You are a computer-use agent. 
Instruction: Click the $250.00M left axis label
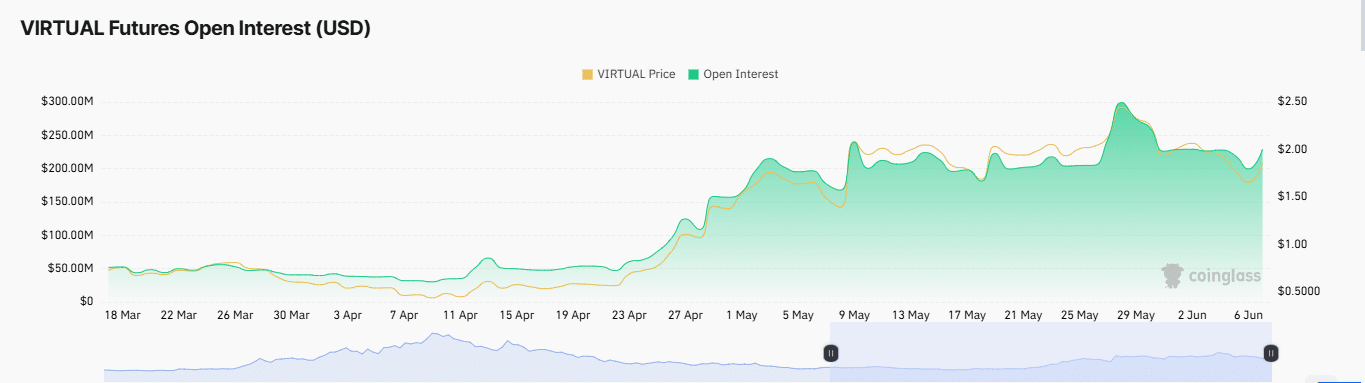pos(67,135)
